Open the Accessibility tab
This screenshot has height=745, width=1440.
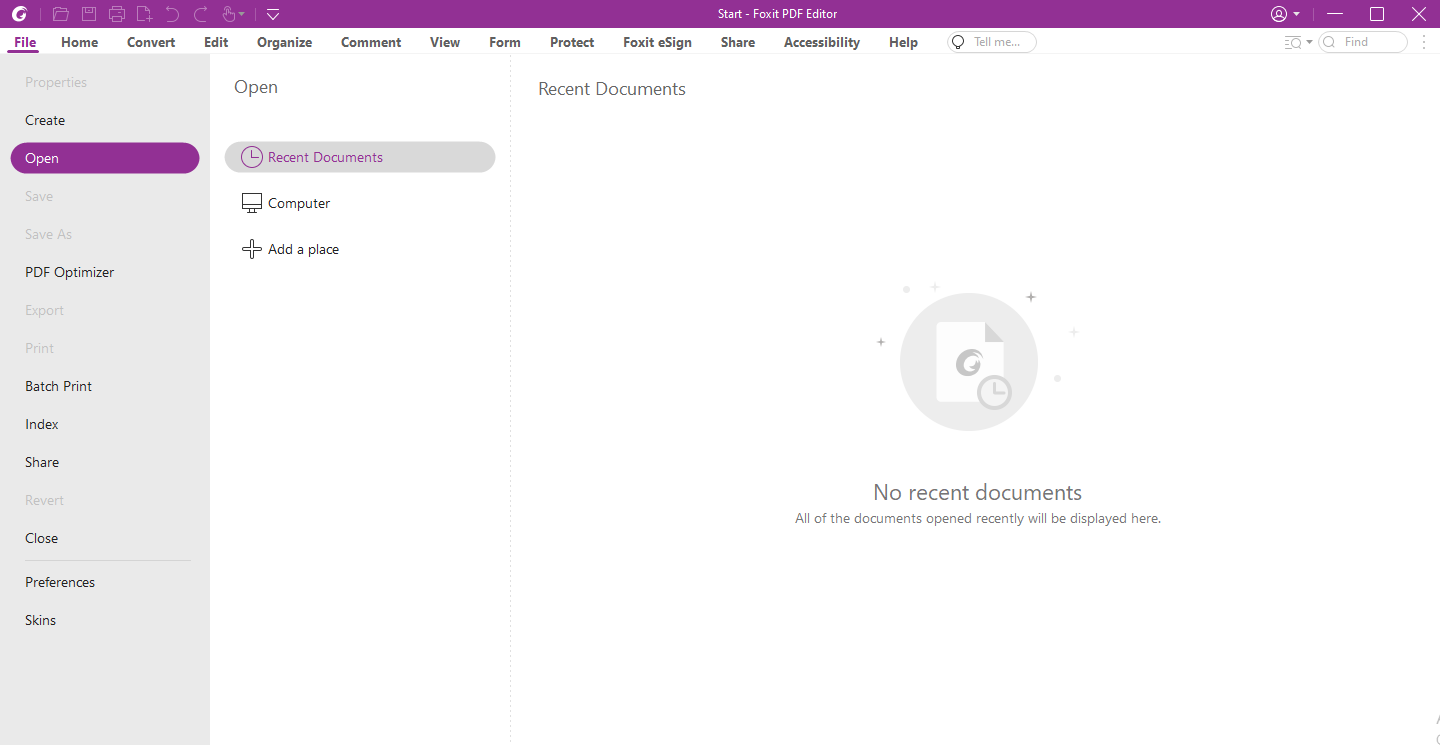(822, 42)
